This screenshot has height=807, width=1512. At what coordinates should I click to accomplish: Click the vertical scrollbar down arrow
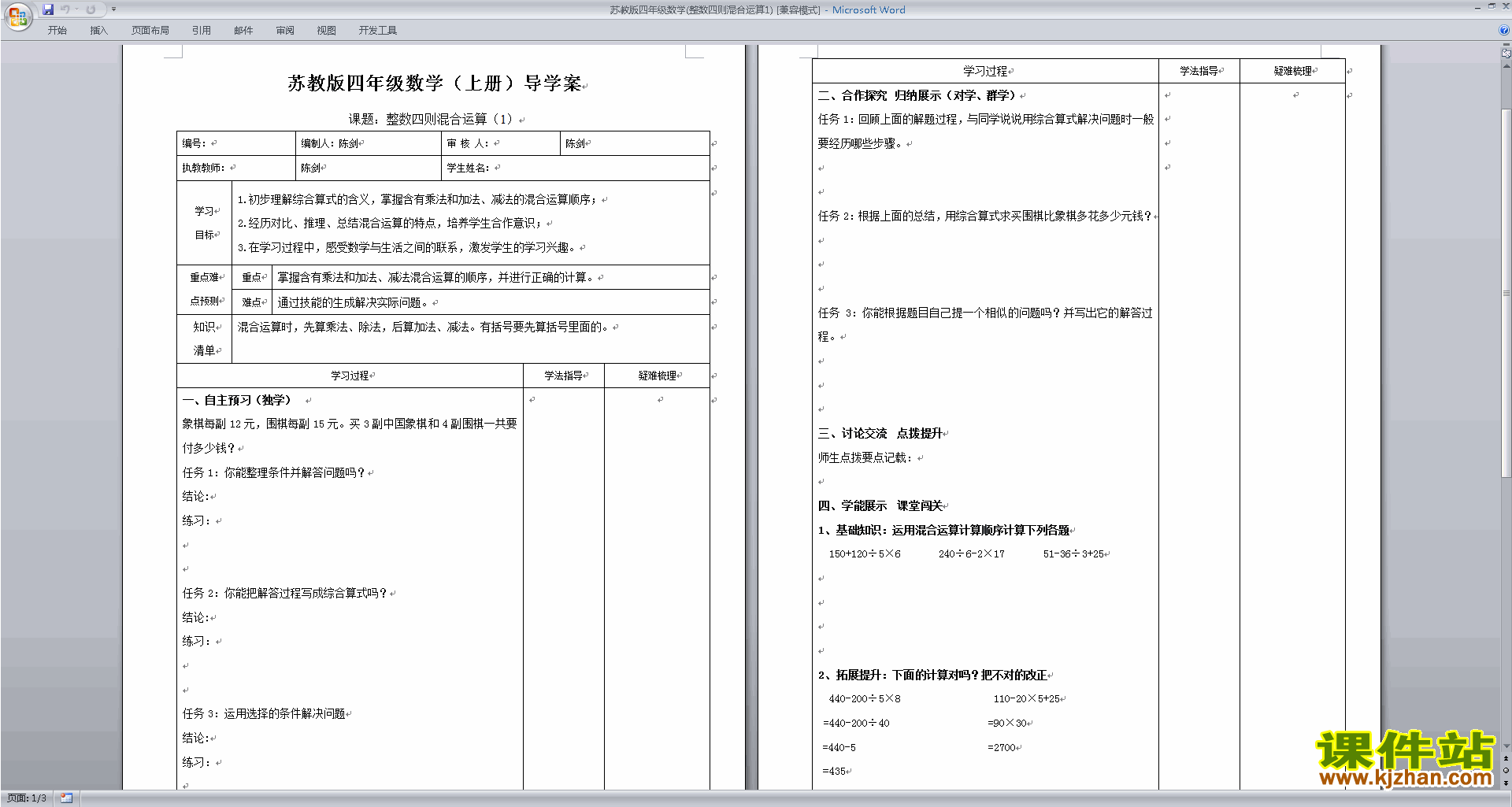(x=1506, y=746)
